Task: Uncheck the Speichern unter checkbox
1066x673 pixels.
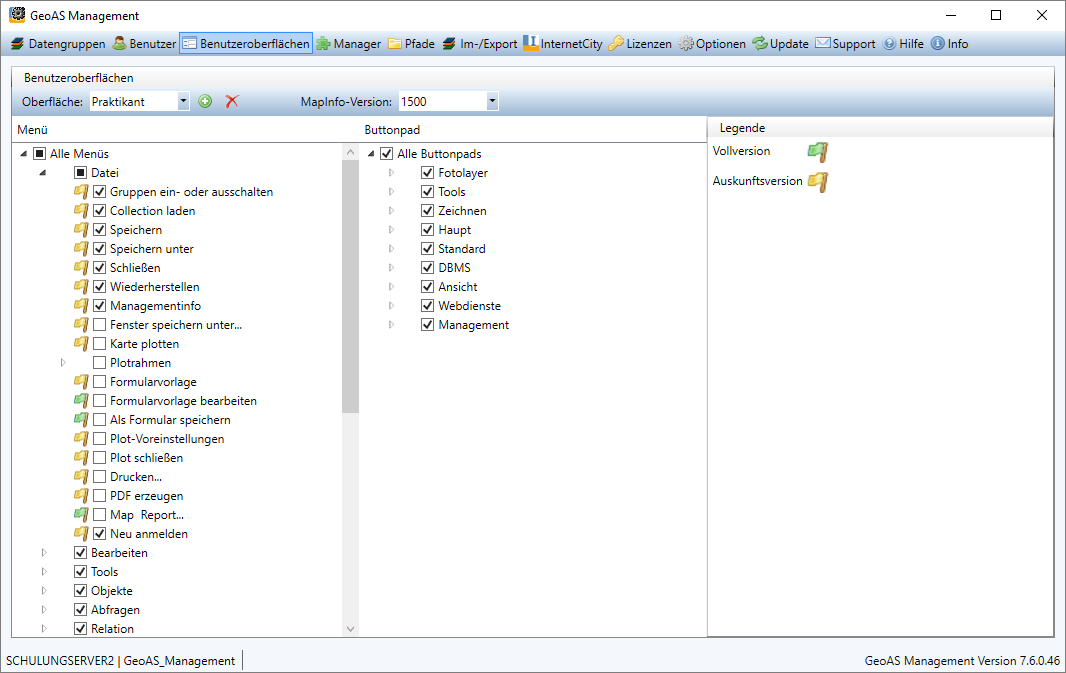Action: tap(100, 249)
